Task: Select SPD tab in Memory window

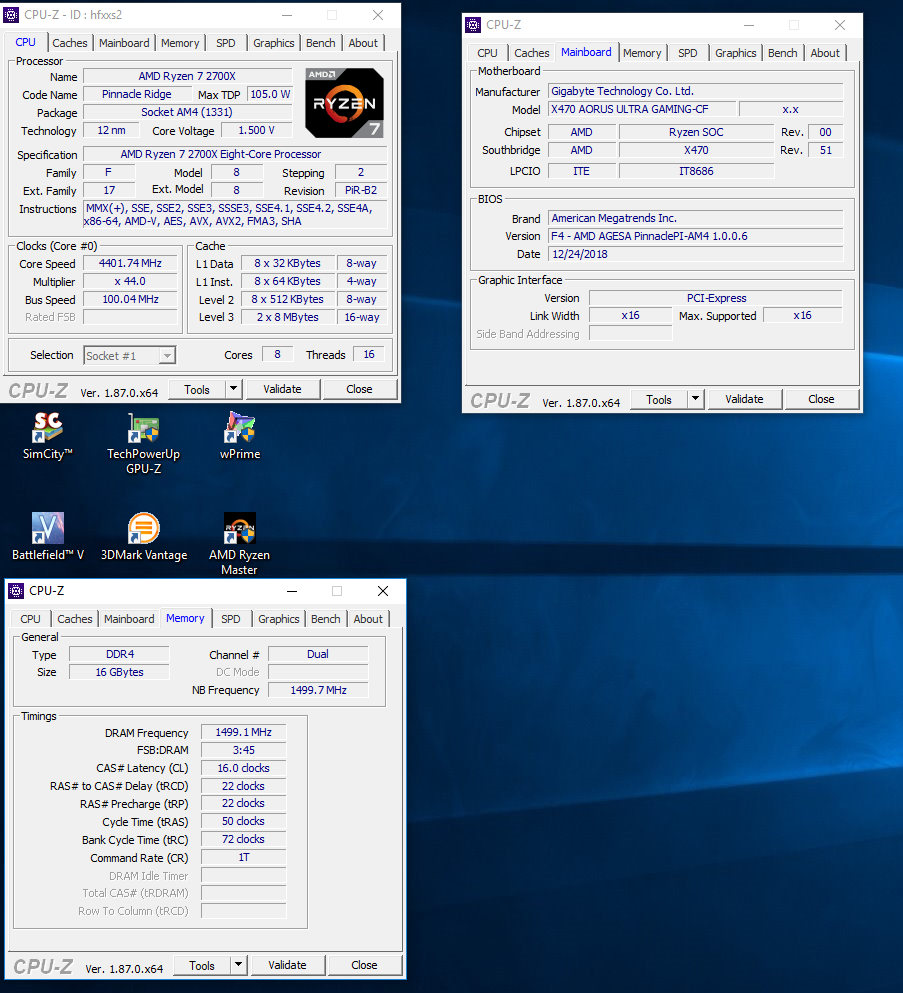Action: tap(230, 619)
